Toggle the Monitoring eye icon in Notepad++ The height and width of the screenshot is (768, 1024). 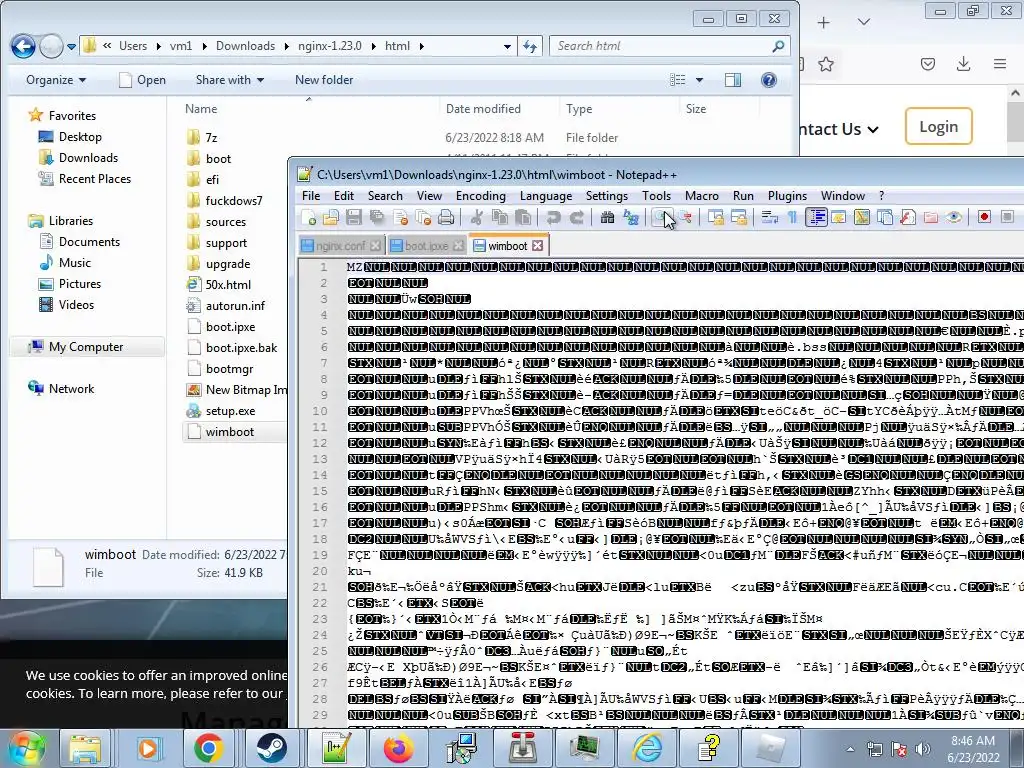click(953, 217)
